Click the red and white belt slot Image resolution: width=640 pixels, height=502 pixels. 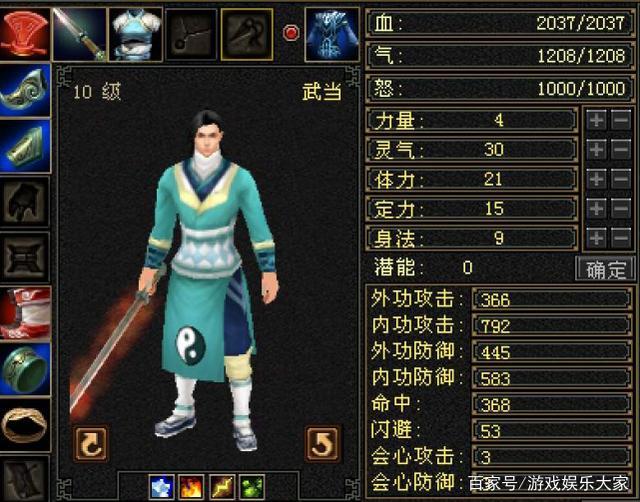[25, 313]
